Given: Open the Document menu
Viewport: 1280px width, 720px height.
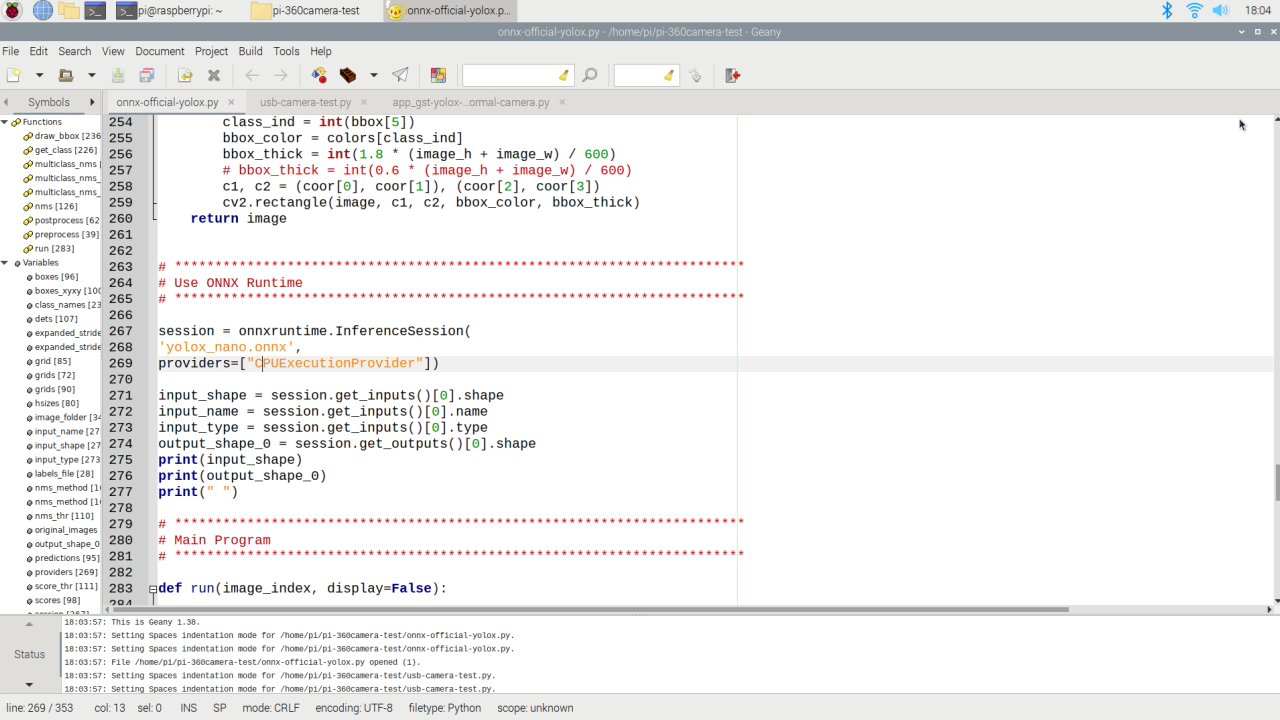Looking at the screenshot, I should 160,51.
